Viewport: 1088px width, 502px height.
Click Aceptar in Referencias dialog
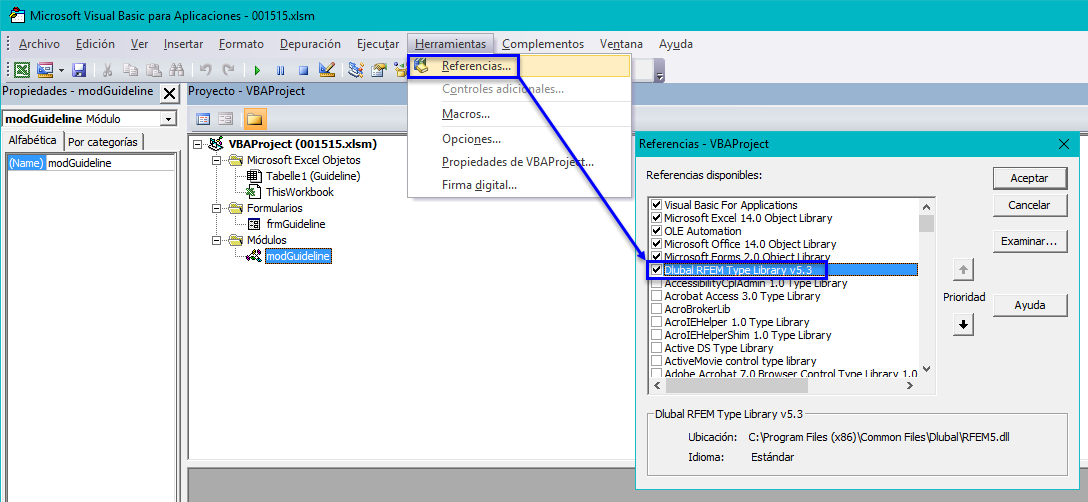click(1029, 178)
